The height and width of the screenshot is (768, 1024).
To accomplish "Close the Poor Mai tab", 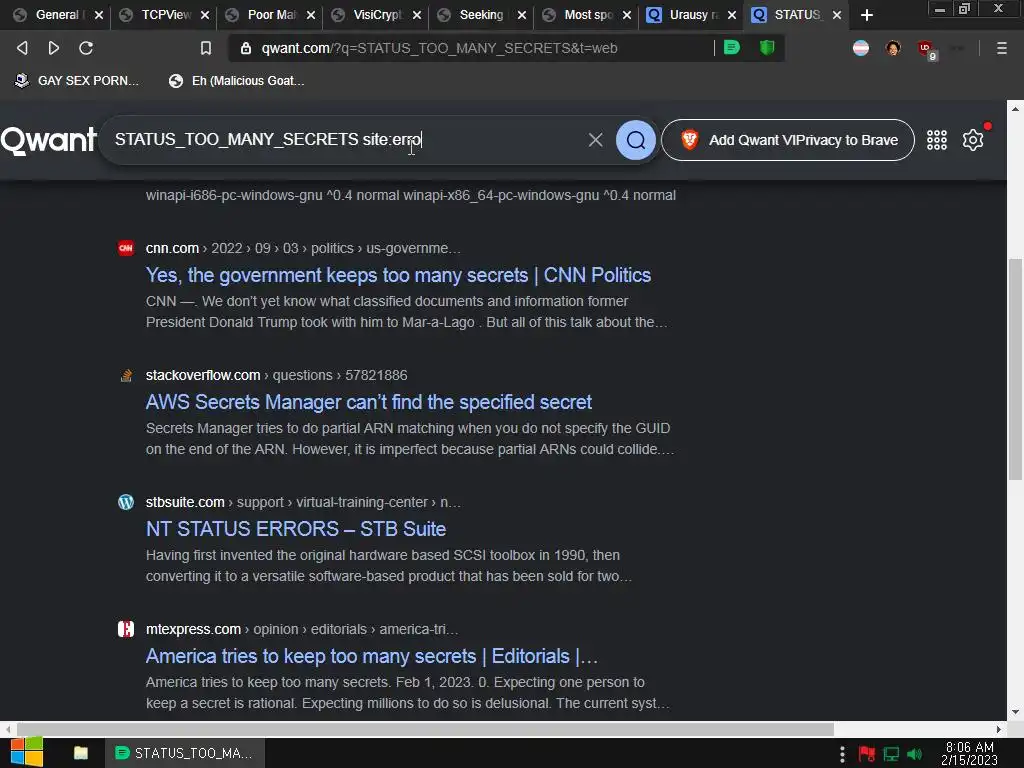I will [311, 15].
